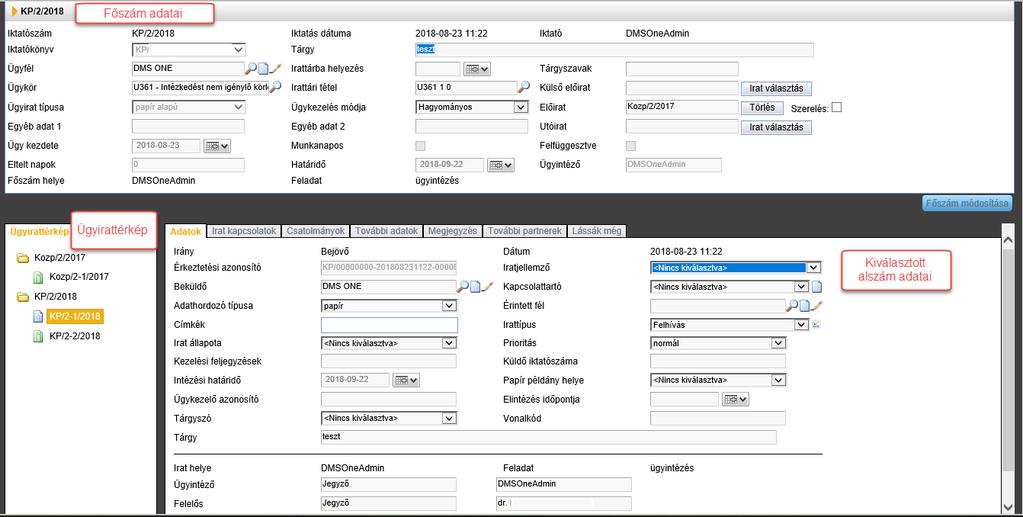Open the Lássák még tab
This screenshot has height=517, width=1023.
pyautogui.click(x=598, y=231)
